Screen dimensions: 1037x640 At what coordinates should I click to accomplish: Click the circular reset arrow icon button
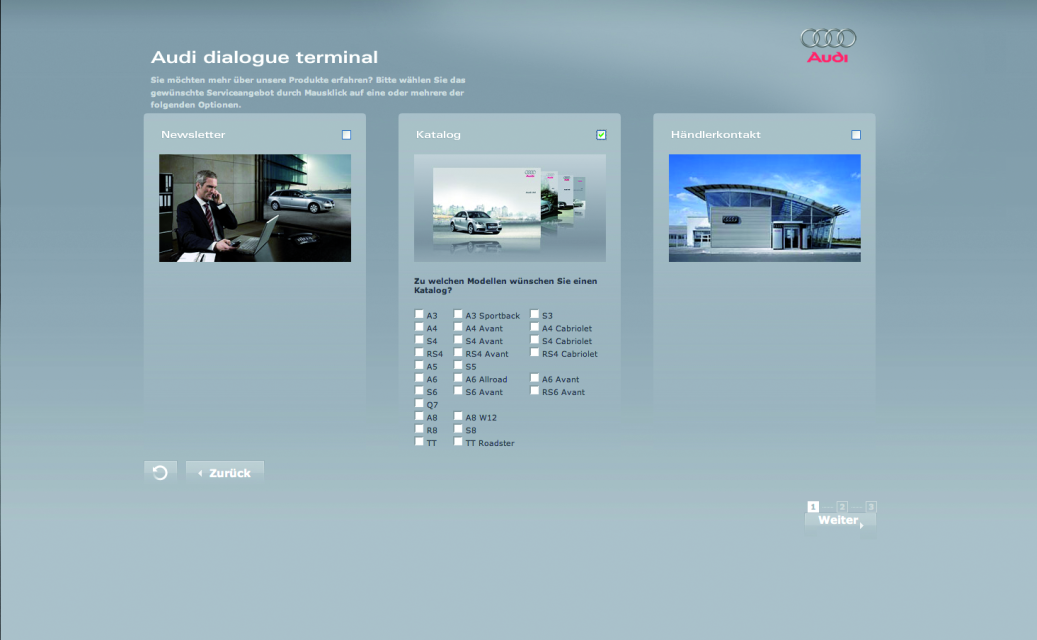pos(160,473)
